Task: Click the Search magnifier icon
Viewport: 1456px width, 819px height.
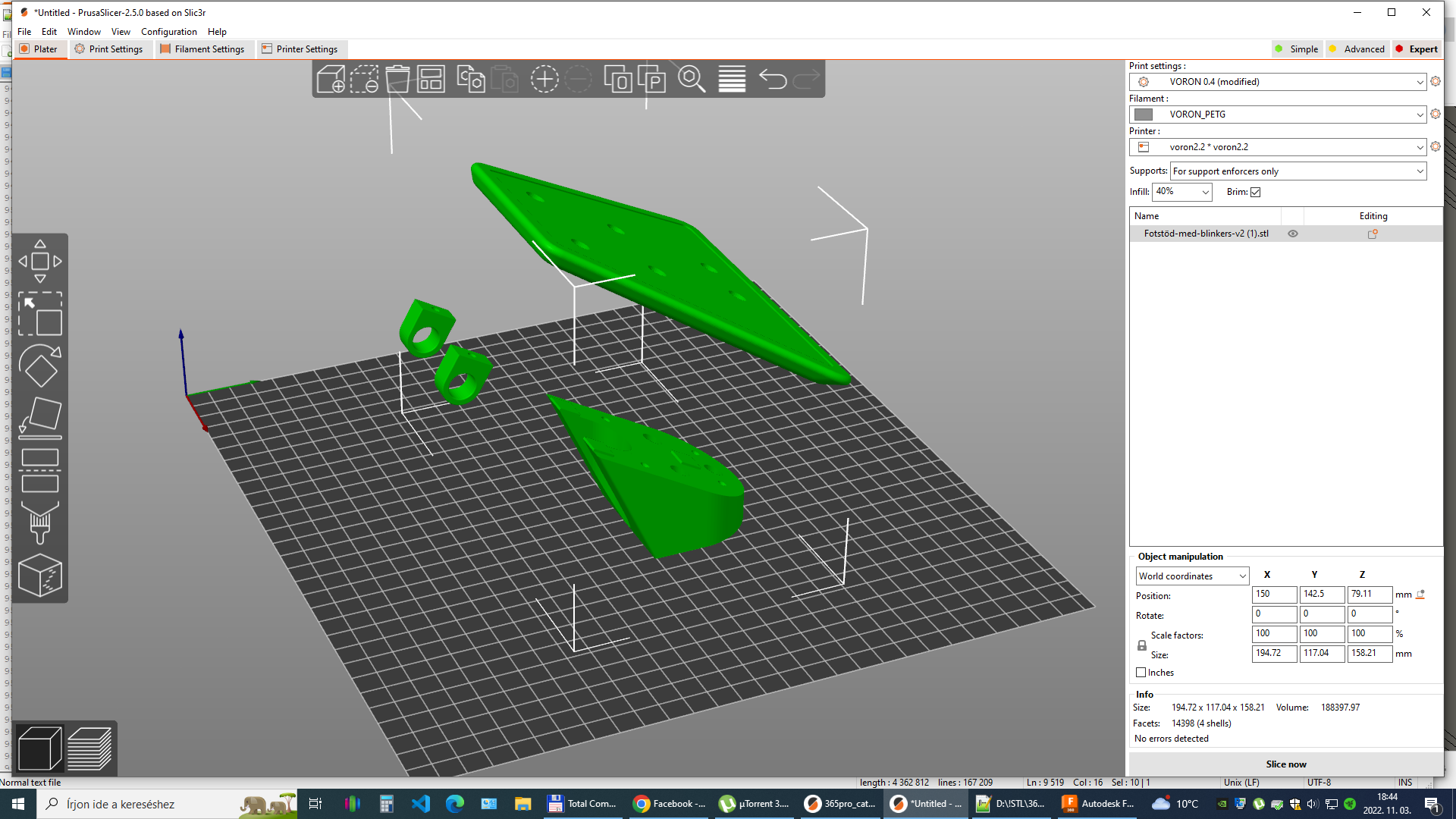Action: pyautogui.click(x=692, y=79)
